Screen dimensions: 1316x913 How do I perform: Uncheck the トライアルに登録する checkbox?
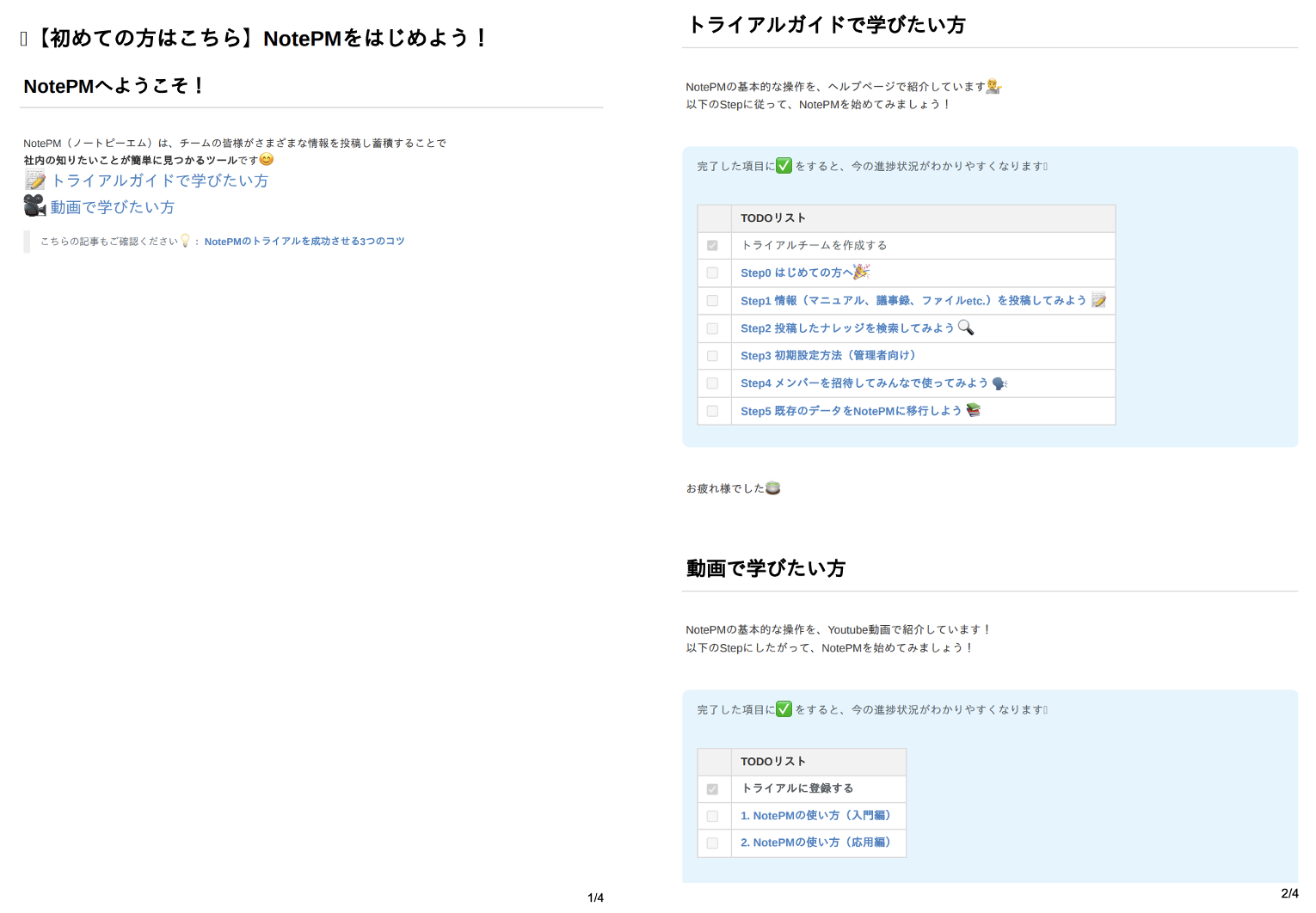click(x=712, y=788)
